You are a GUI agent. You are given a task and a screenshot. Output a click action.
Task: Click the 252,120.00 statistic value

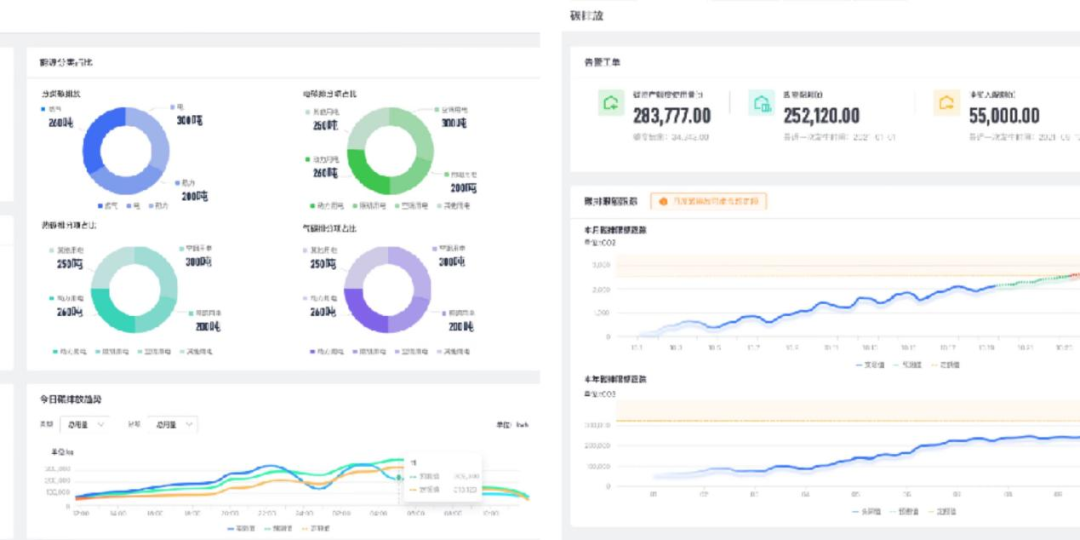coord(821,116)
